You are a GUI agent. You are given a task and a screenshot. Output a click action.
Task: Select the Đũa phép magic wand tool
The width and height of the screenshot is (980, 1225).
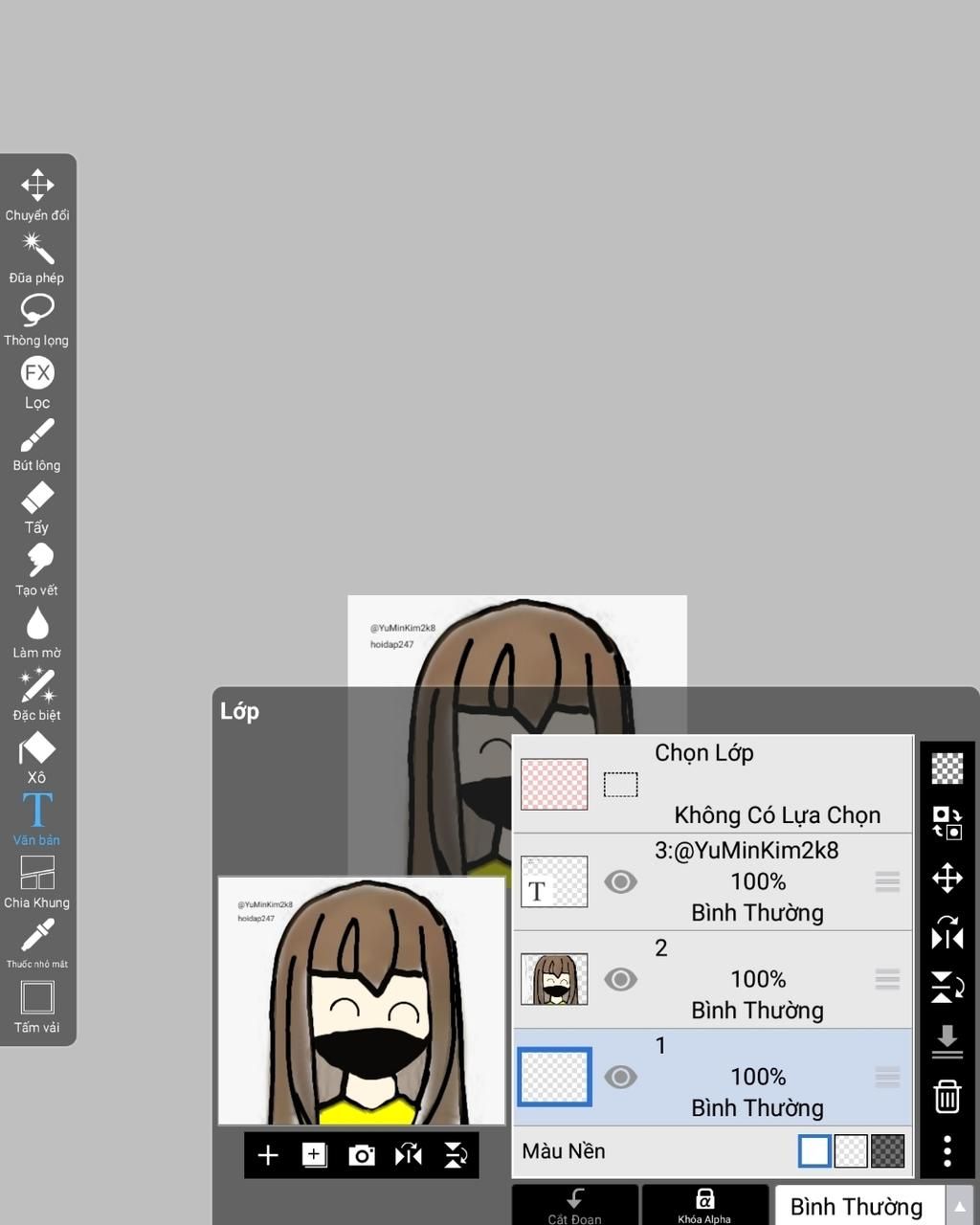[37, 257]
